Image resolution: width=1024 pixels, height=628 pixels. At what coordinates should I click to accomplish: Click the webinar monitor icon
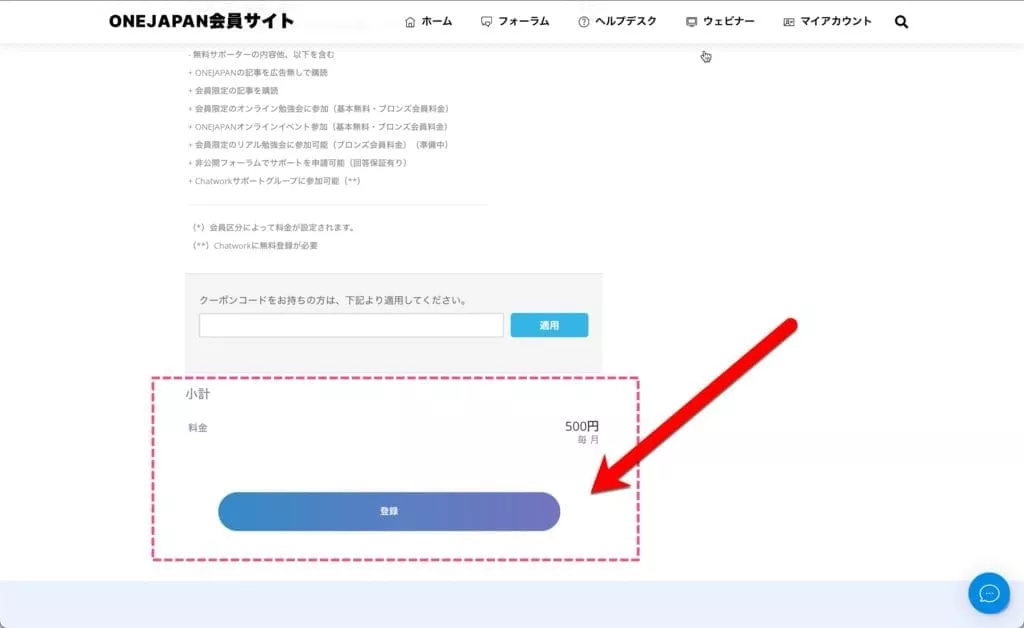click(x=691, y=22)
